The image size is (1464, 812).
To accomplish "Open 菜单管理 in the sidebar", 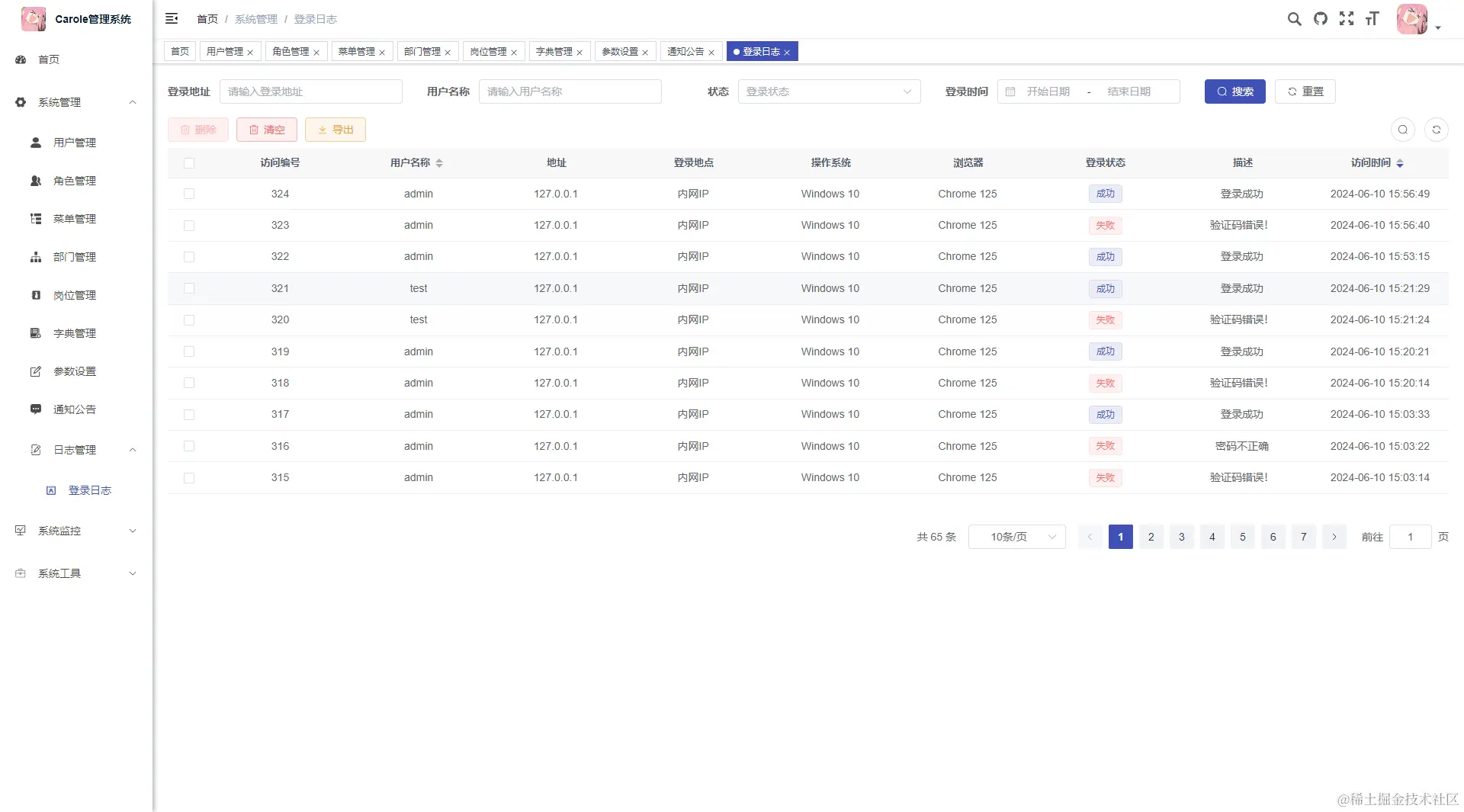I will click(x=76, y=219).
